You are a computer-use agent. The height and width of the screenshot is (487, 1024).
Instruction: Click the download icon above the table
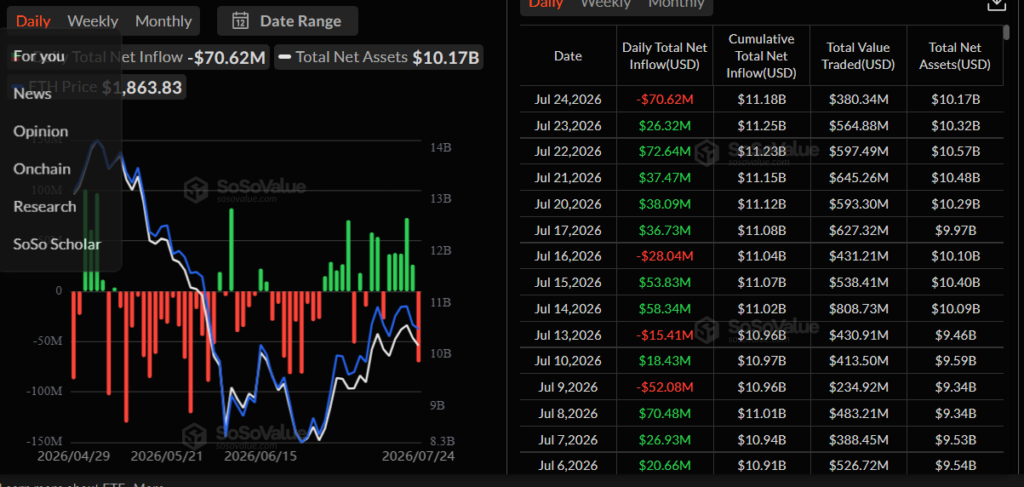tap(995, 4)
